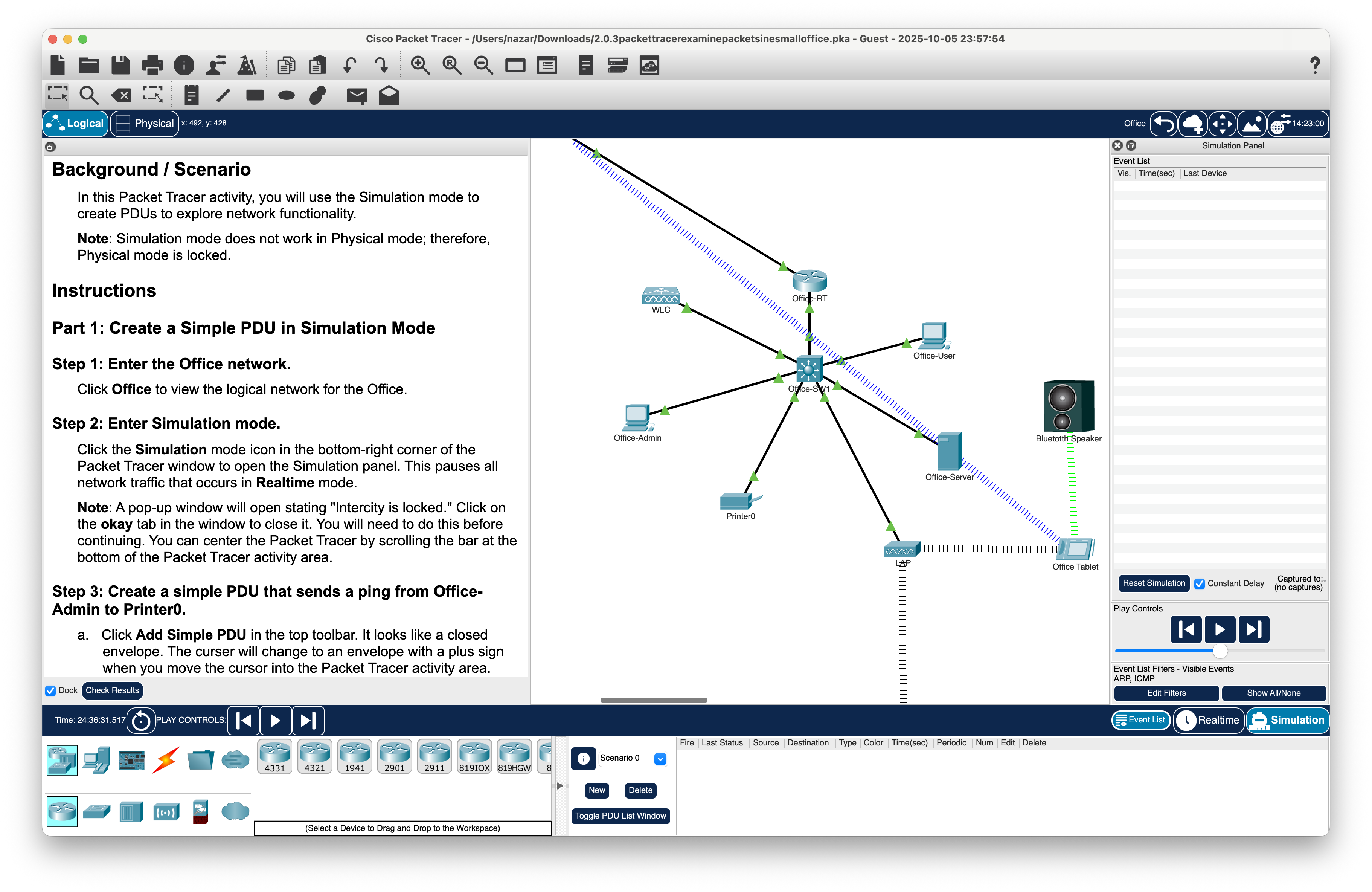Click the Paste icon

[x=317, y=65]
